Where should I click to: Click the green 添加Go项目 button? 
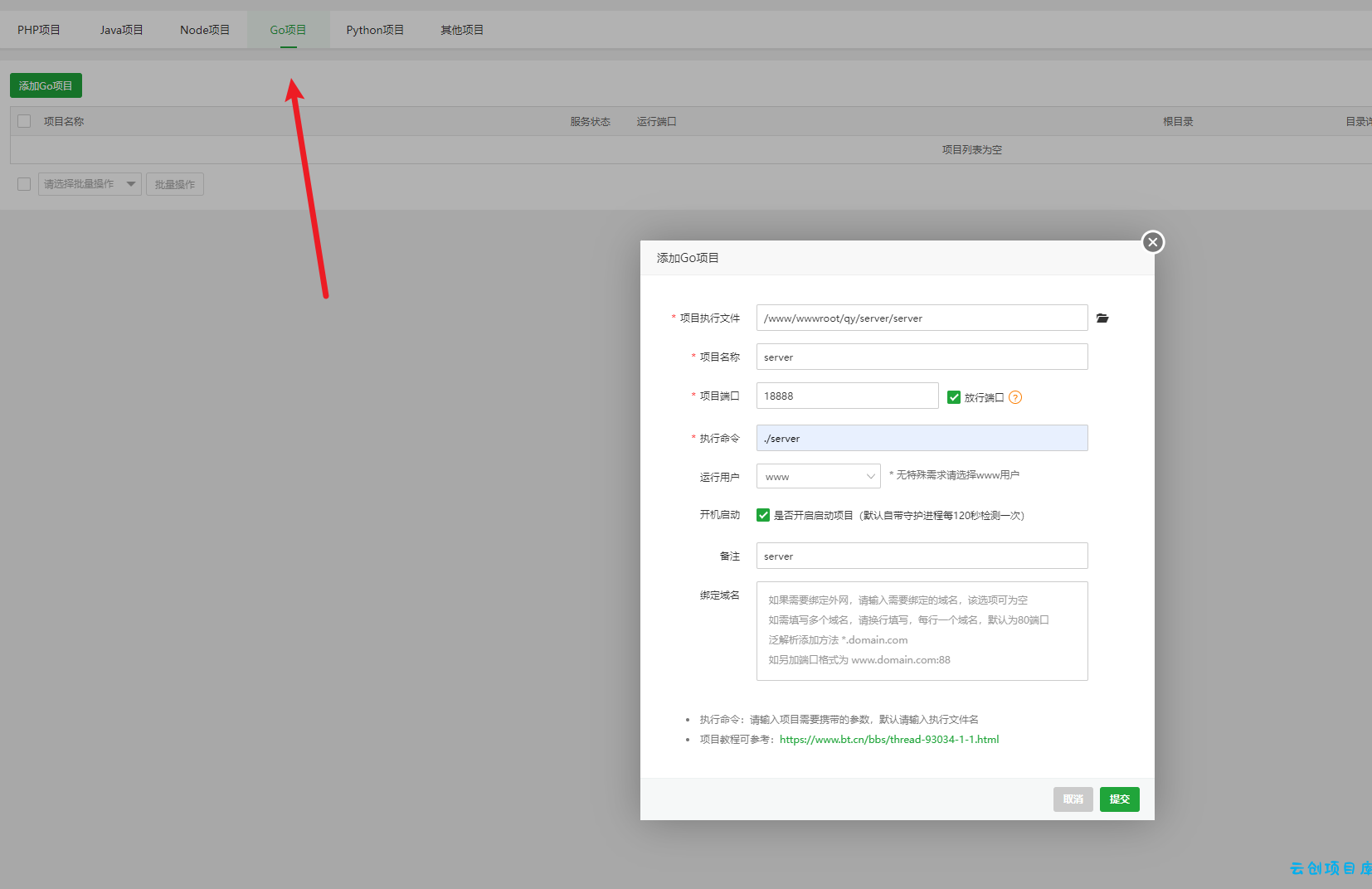(x=46, y=85)
